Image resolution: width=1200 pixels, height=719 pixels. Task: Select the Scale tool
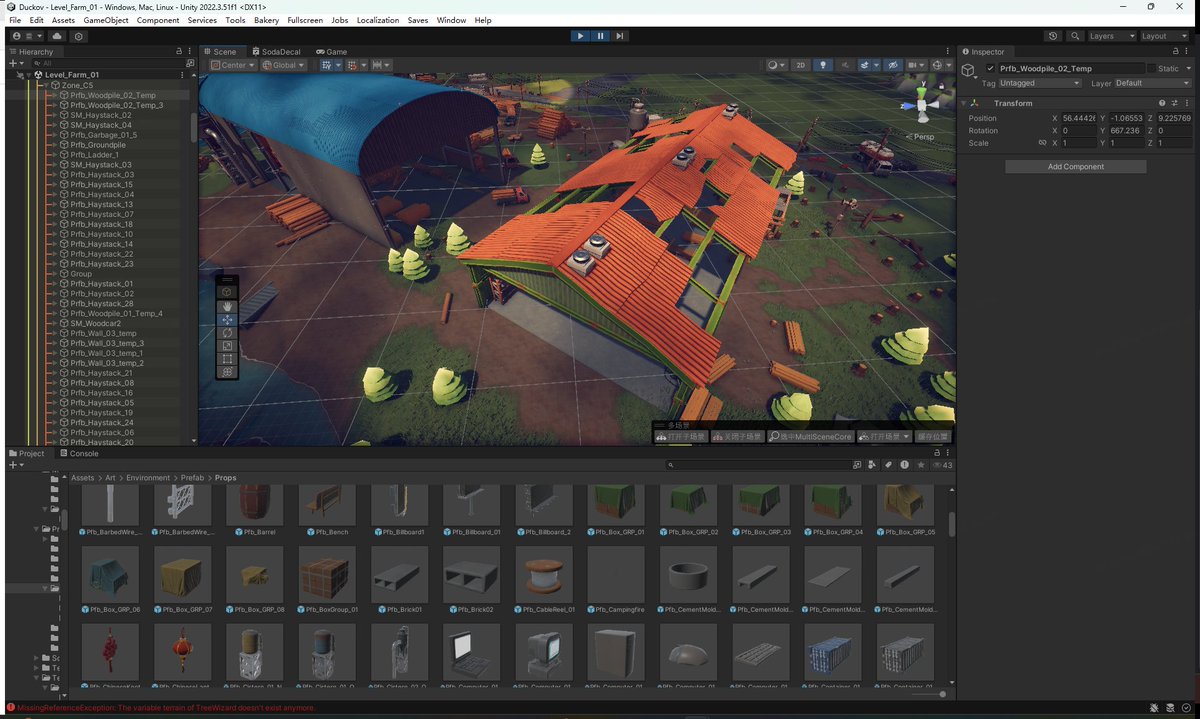pos(228,346)
